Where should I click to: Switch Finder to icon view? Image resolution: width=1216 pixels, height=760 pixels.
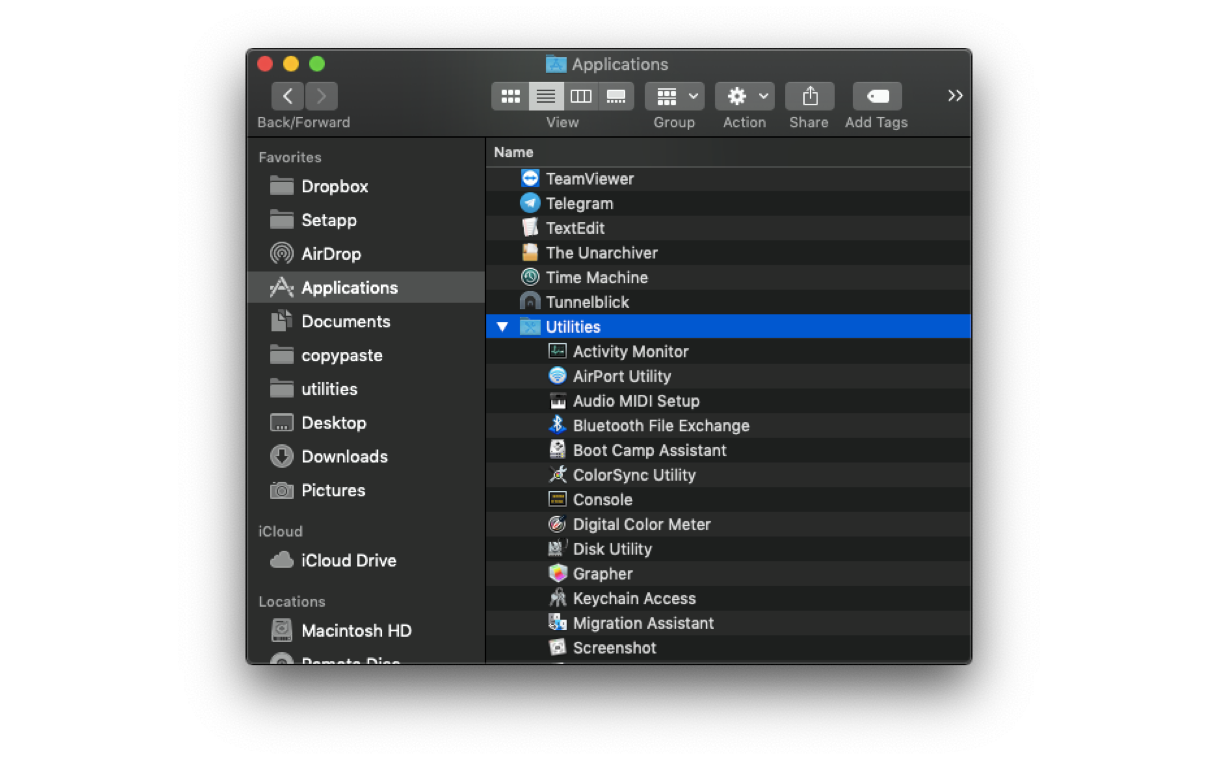point(510,96)
